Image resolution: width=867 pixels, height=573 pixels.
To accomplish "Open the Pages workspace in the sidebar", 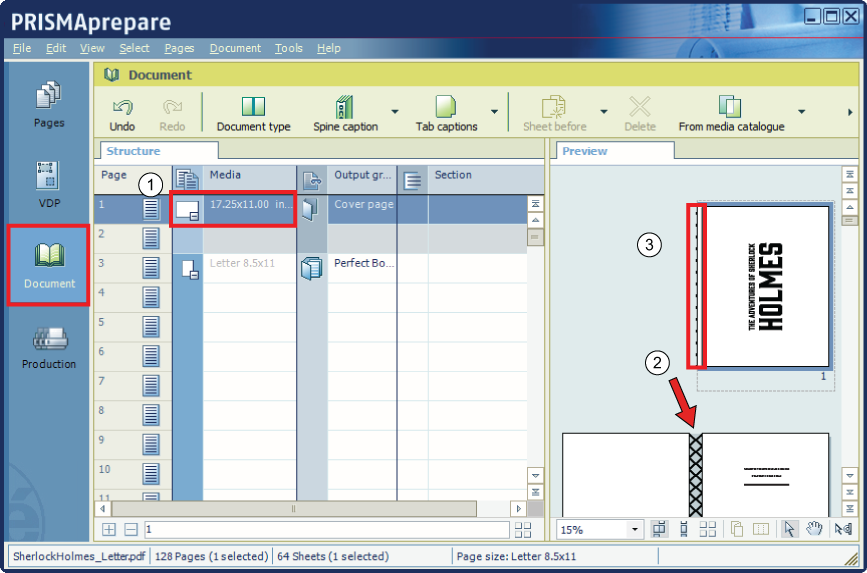I will (x=49, y=105).
